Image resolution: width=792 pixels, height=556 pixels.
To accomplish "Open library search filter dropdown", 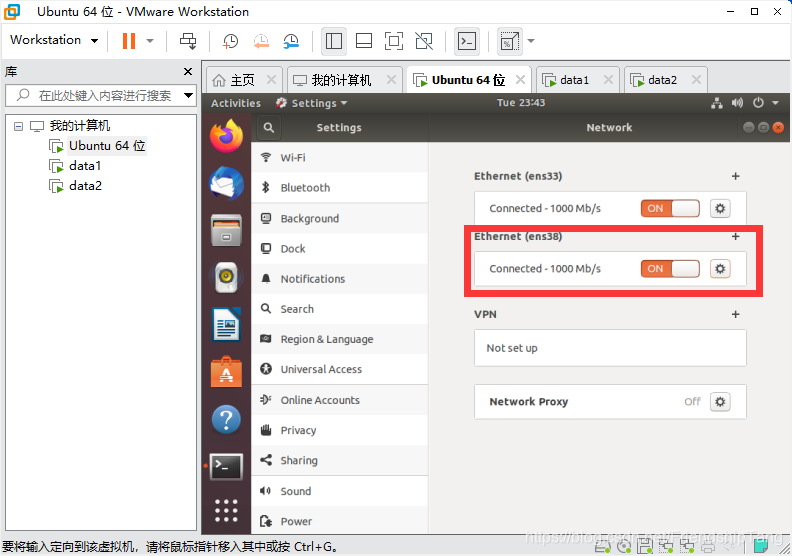I will 188,95.
